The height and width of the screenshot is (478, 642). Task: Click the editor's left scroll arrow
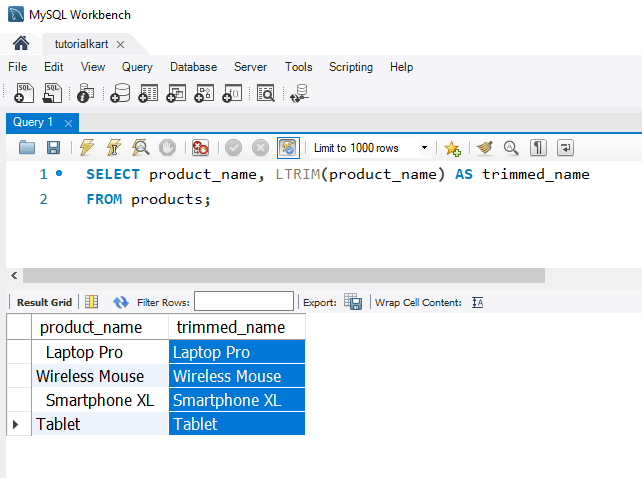pos(14,275)
